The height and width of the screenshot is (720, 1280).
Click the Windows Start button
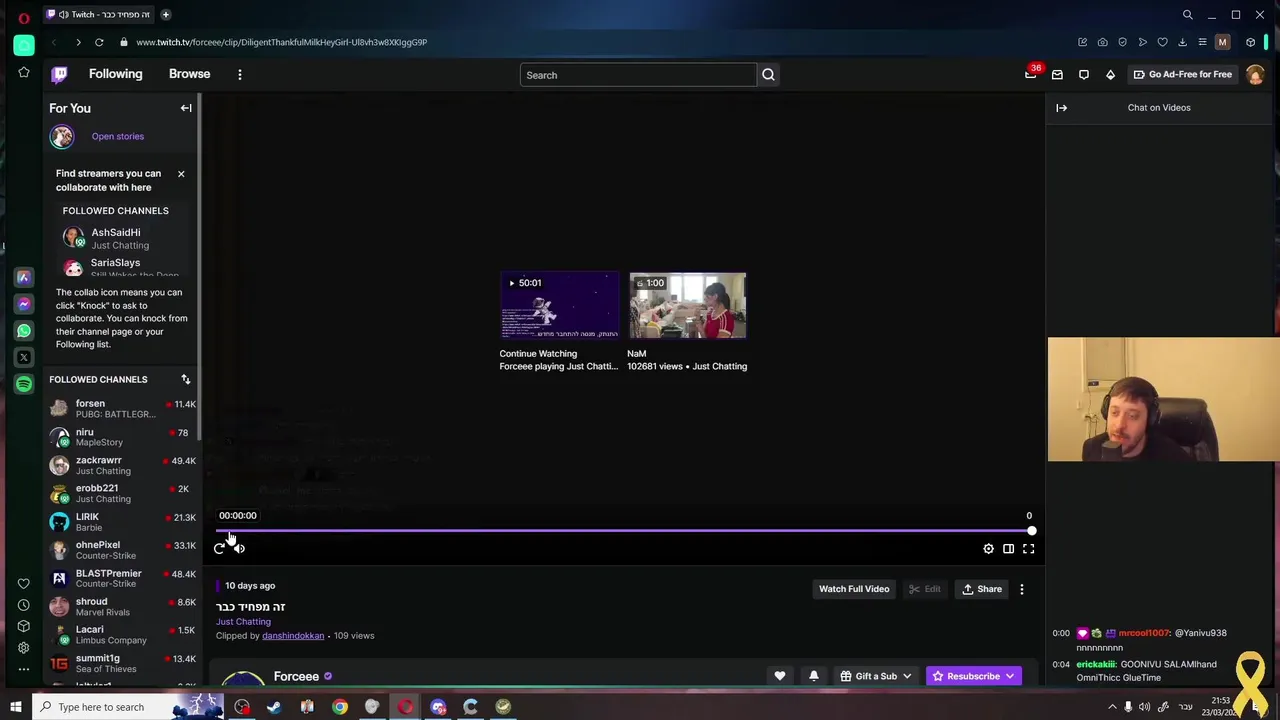pyautogui.click(x=15, y=707)
